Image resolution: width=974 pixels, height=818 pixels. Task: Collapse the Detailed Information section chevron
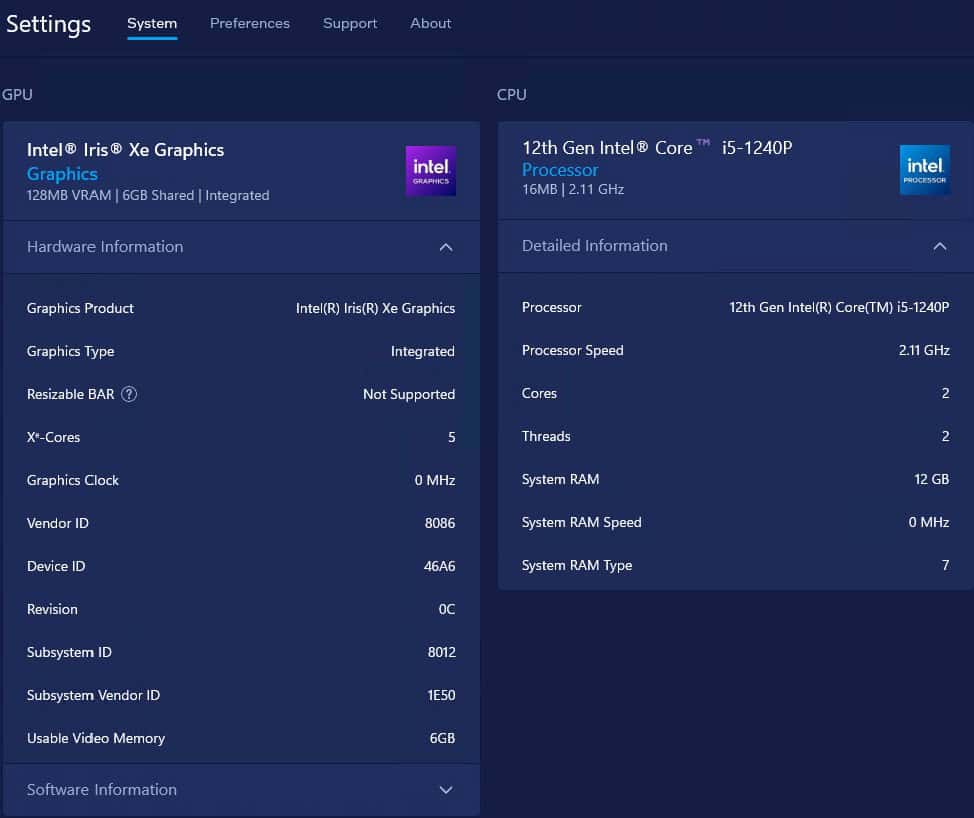(x=940, y=246)
